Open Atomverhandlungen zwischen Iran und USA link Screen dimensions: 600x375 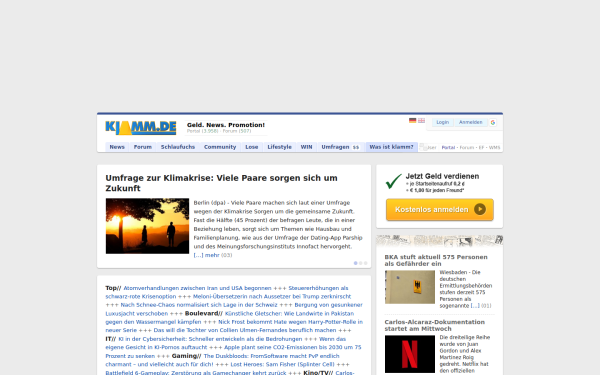pos(197,288)
